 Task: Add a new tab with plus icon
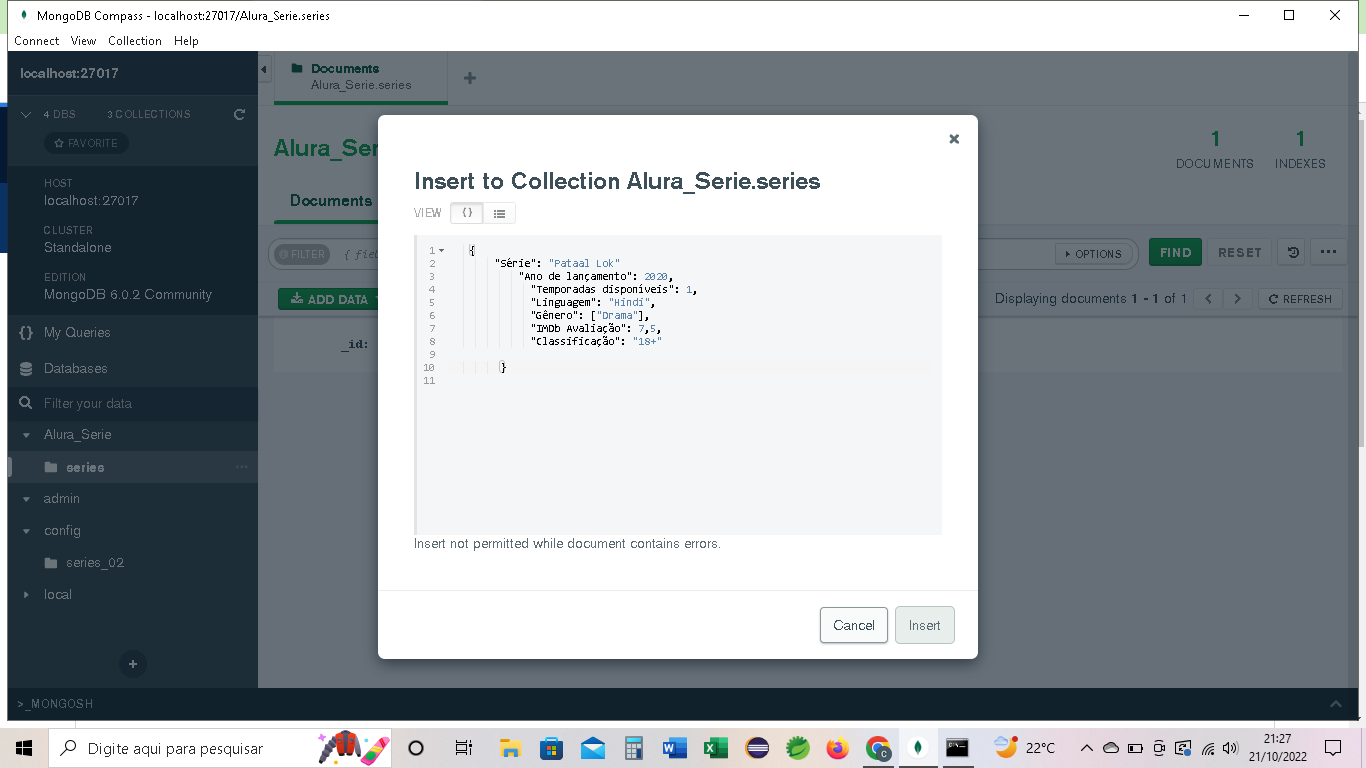point(470,78)
